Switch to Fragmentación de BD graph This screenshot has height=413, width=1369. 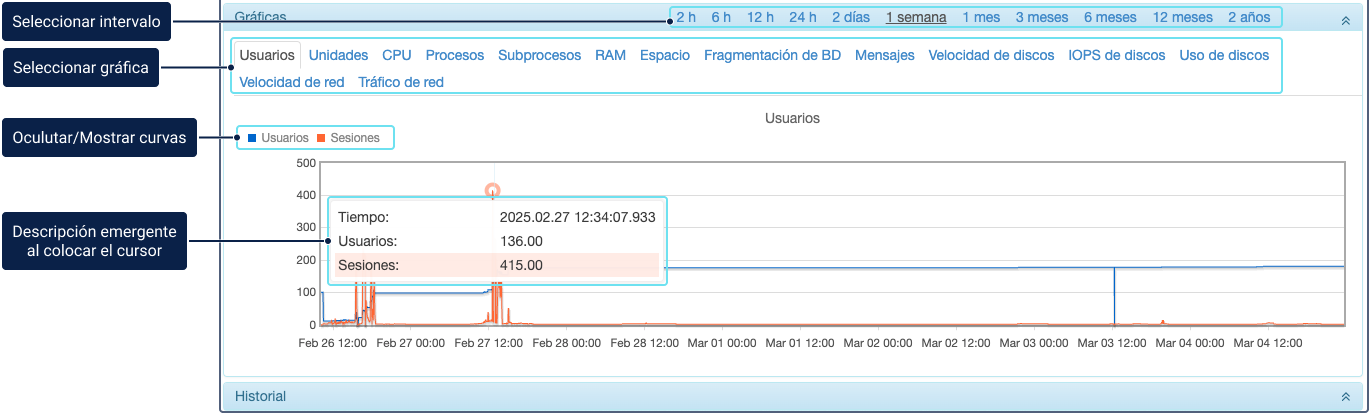tap(772, 55)
